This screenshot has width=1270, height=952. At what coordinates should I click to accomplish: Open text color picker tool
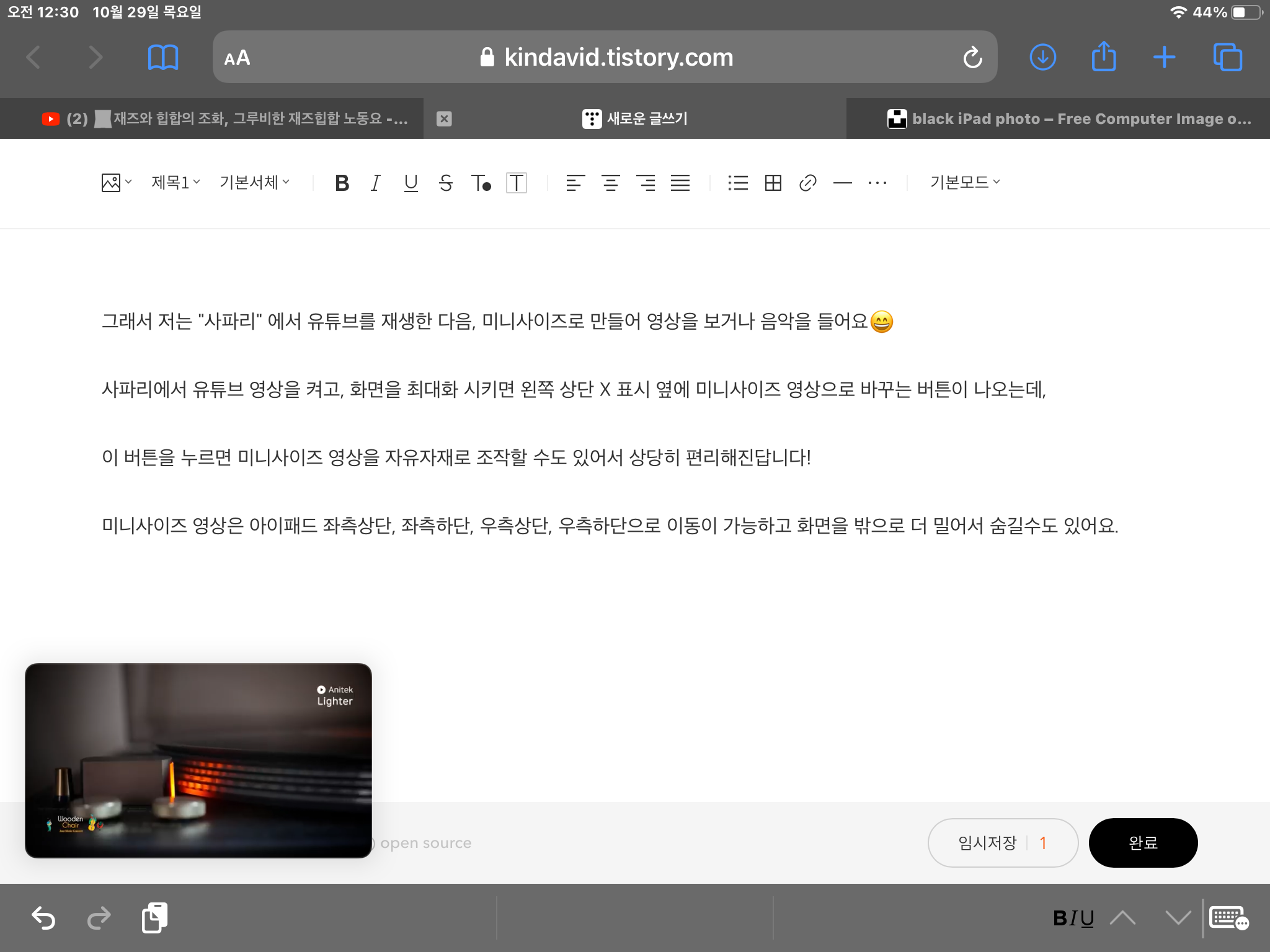tap(481, 183)
